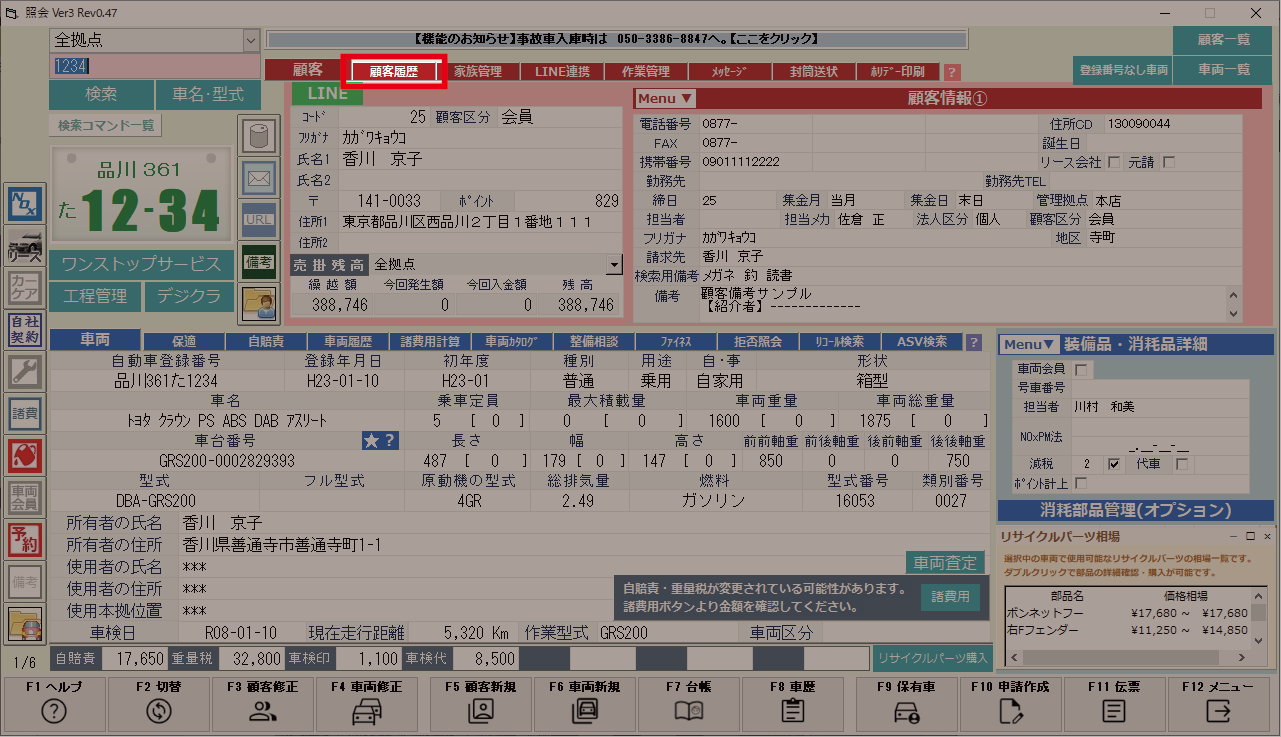Screen dimensions: 1281x737
Task: Click the red recall swirl icon
Action: click(25, 456)
